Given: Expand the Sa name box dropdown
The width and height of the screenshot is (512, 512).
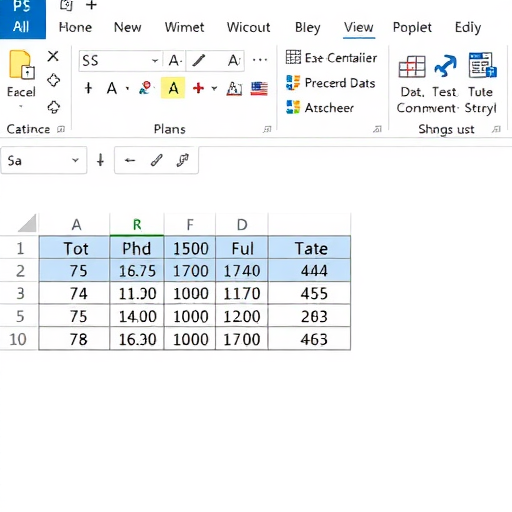Looking at the screenshot, I should pyautogui.click(x=75, y=160).
